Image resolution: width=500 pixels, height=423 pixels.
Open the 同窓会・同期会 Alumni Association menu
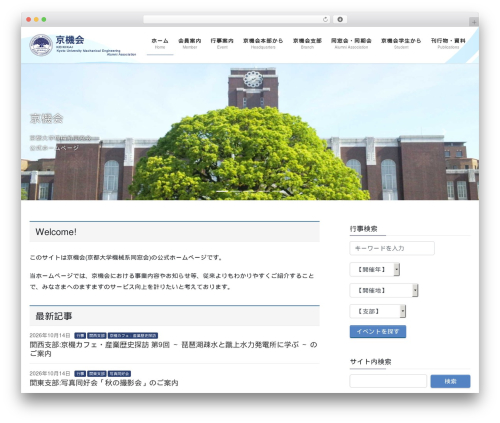tap(351, 43)
